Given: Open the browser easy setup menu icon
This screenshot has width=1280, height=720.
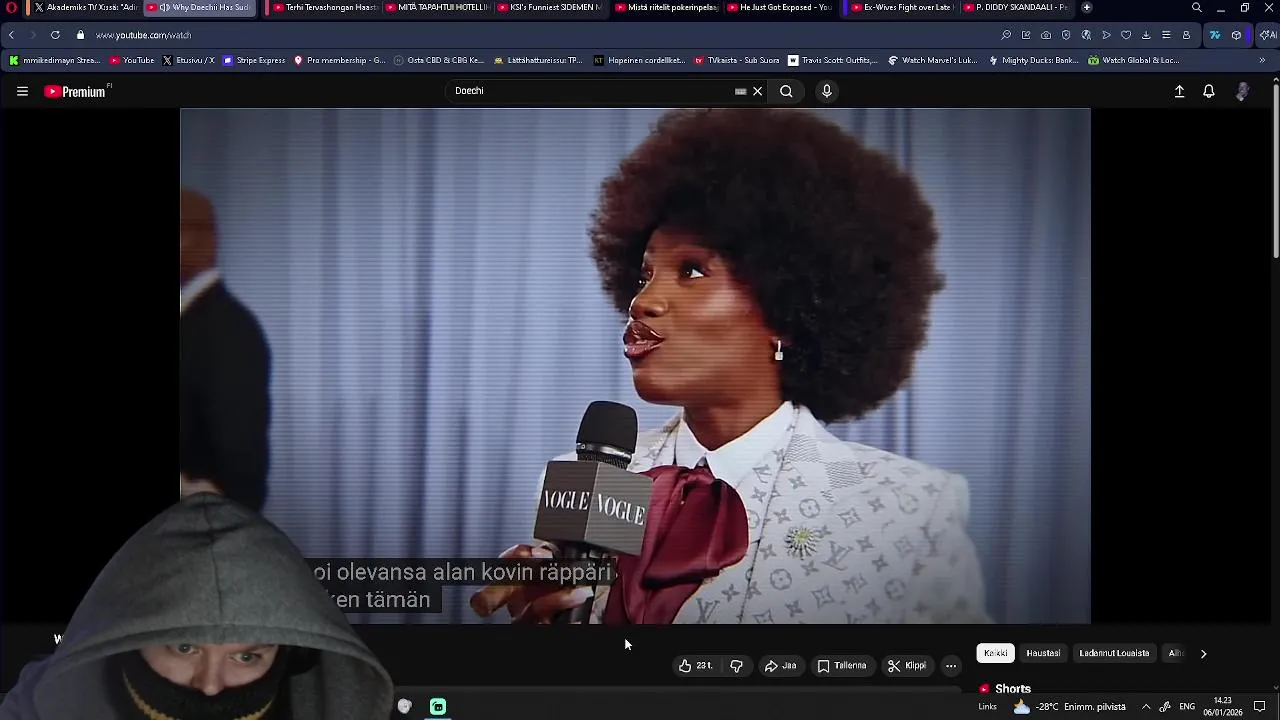Looking at the screenshot, I should point(1166,35).
